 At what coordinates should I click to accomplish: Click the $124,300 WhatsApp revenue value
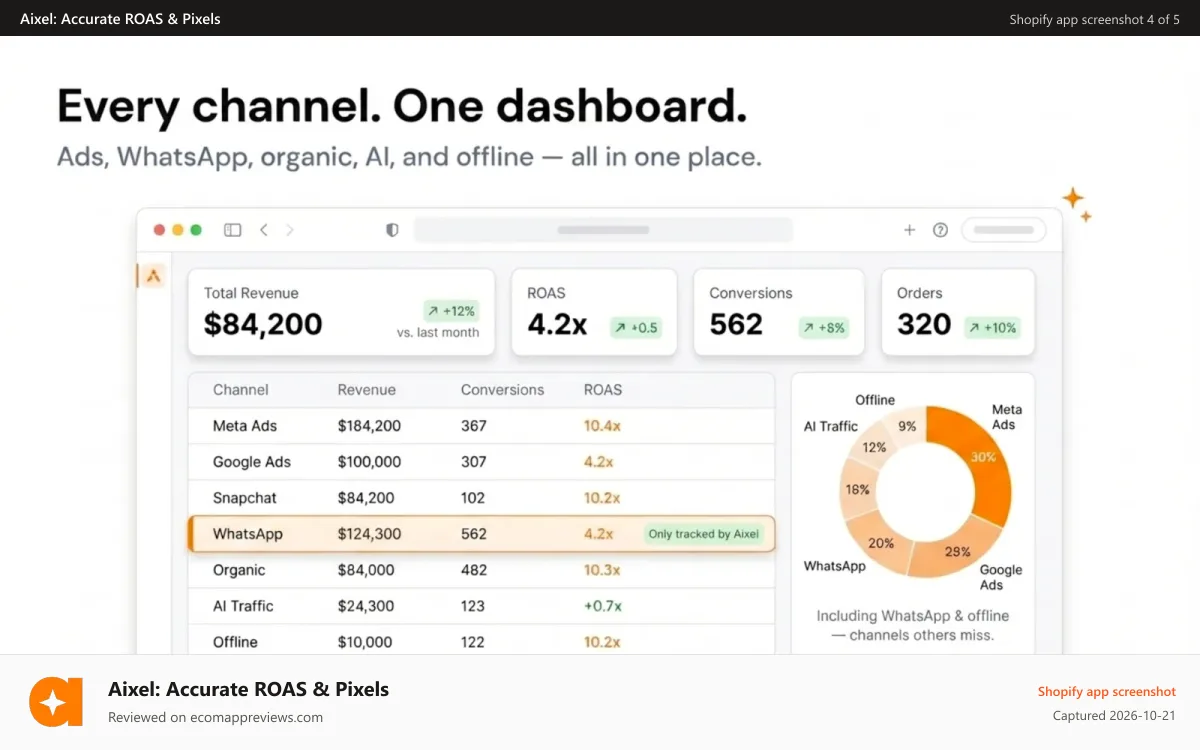(x=369, y=534)
